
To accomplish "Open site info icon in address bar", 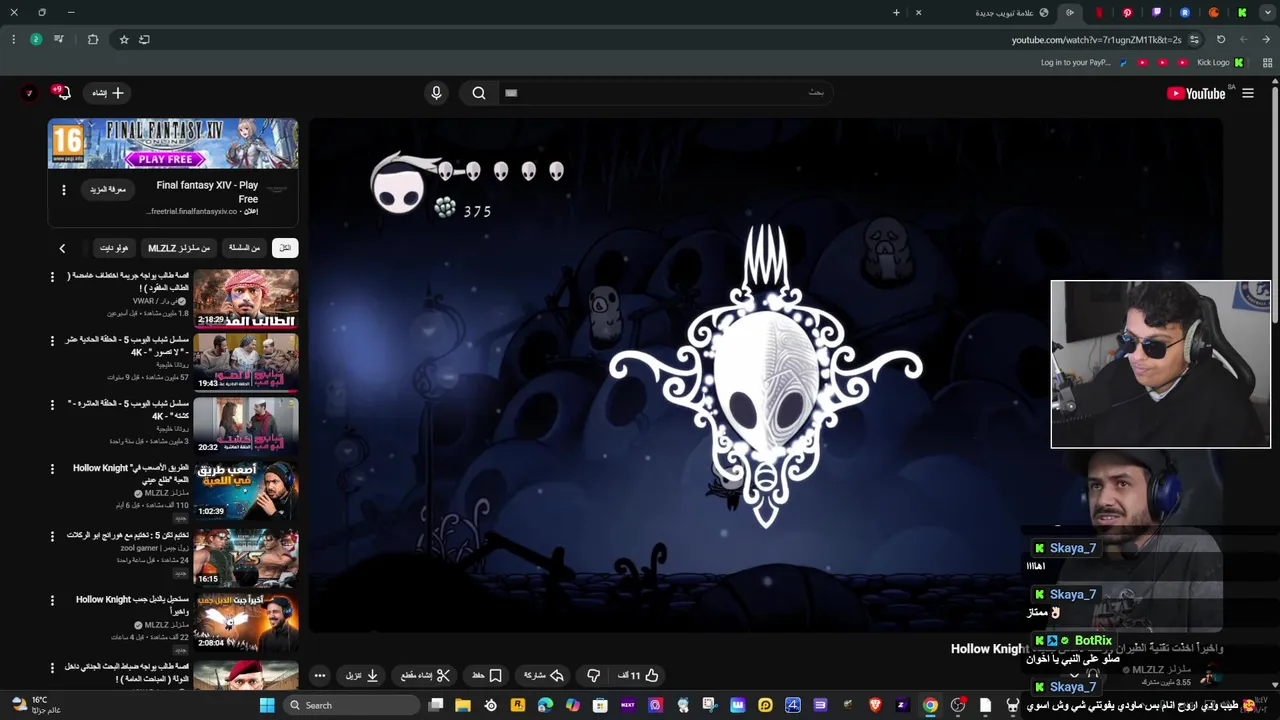I will [1194, 40].
